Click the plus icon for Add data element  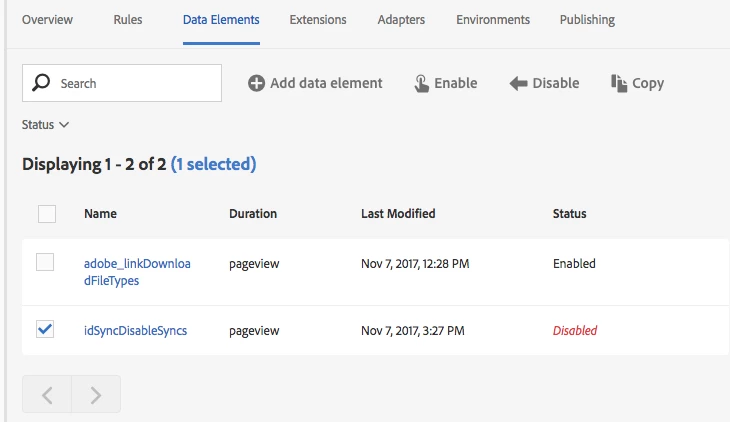(257, 83)
